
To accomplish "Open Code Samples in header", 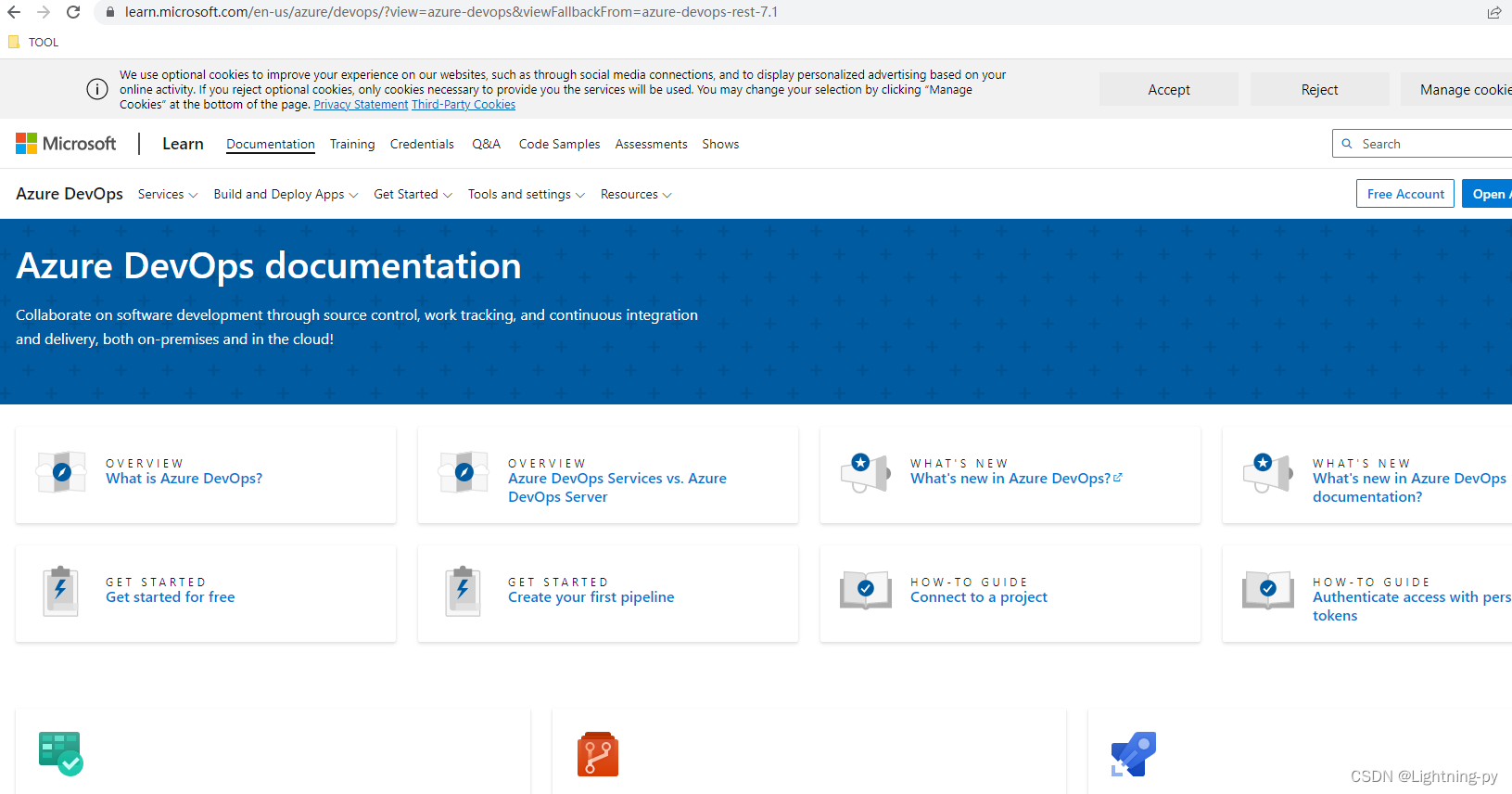I will coord(559,144).
